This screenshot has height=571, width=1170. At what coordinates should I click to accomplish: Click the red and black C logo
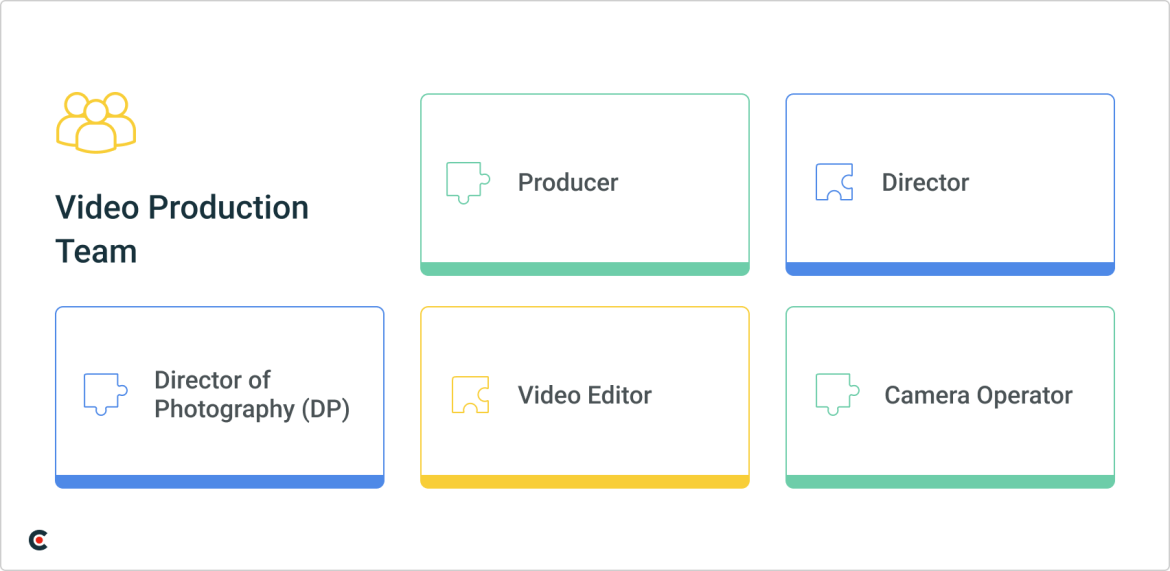pyautogui.click(x=38, y=540)
